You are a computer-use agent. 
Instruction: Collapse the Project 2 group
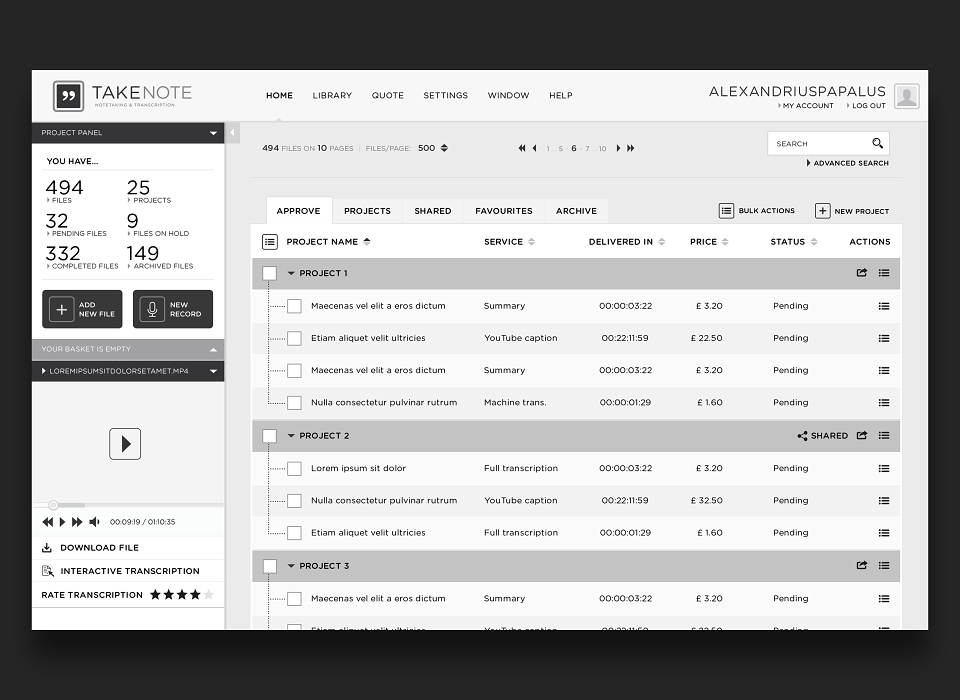pos(291,435)
